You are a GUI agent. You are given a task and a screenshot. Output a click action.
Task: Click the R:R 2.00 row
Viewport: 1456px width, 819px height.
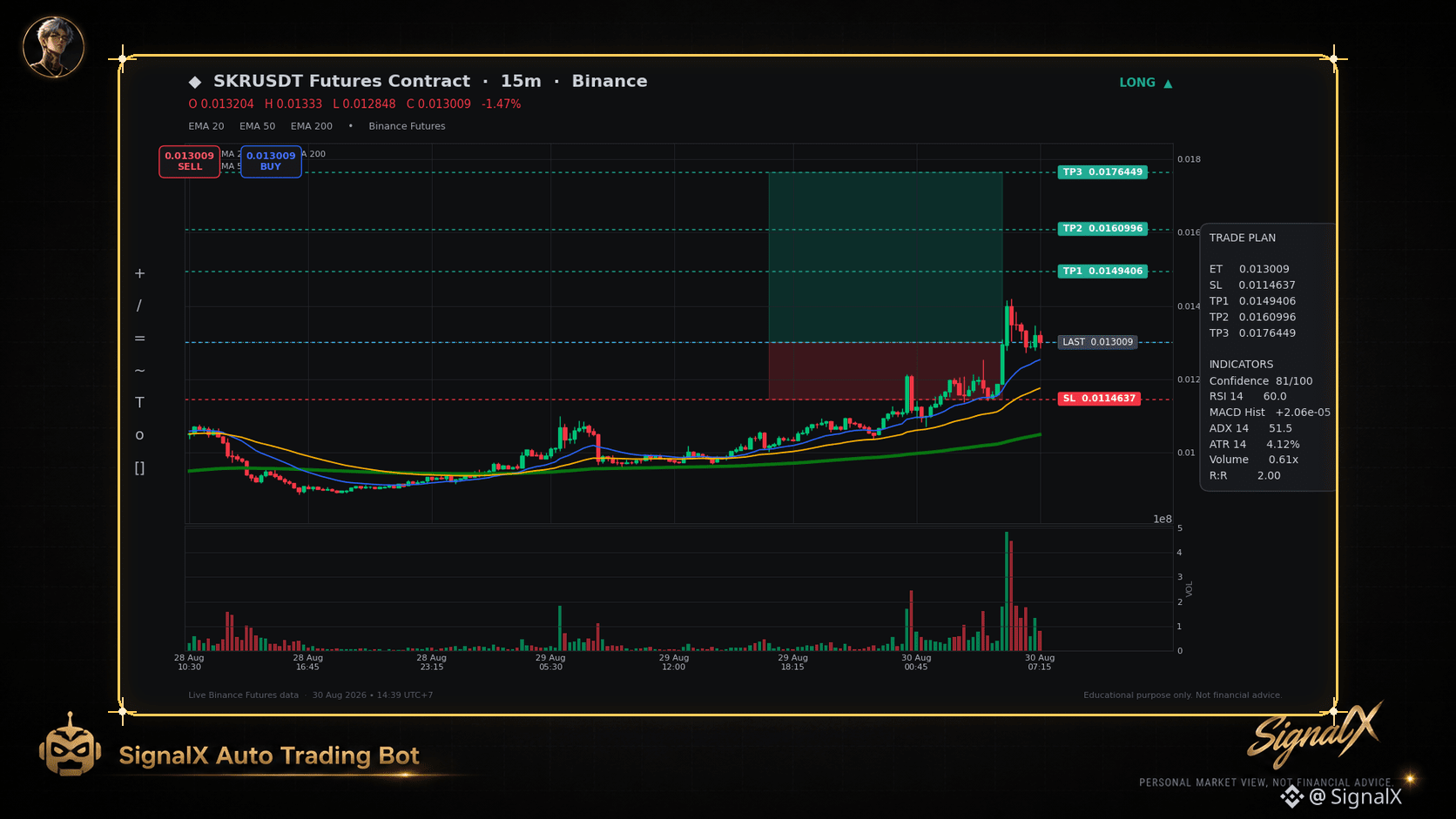1244,476
